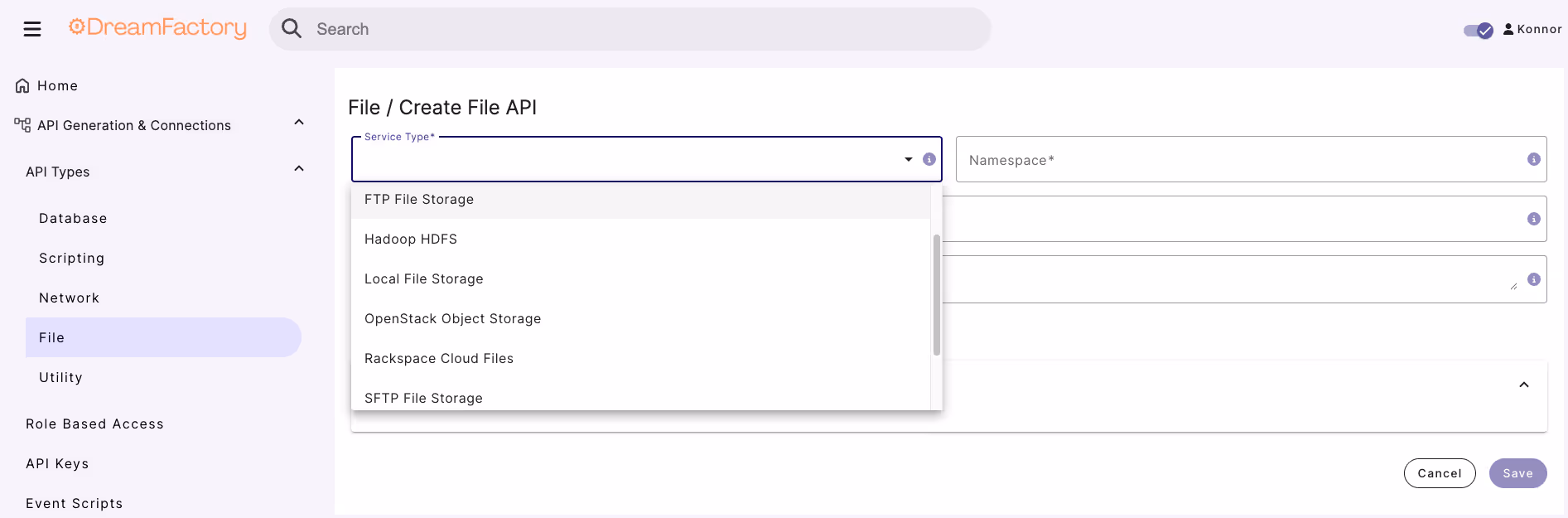
Task: Toggle the dark mode theme switch
Action: pos(1479,31)
